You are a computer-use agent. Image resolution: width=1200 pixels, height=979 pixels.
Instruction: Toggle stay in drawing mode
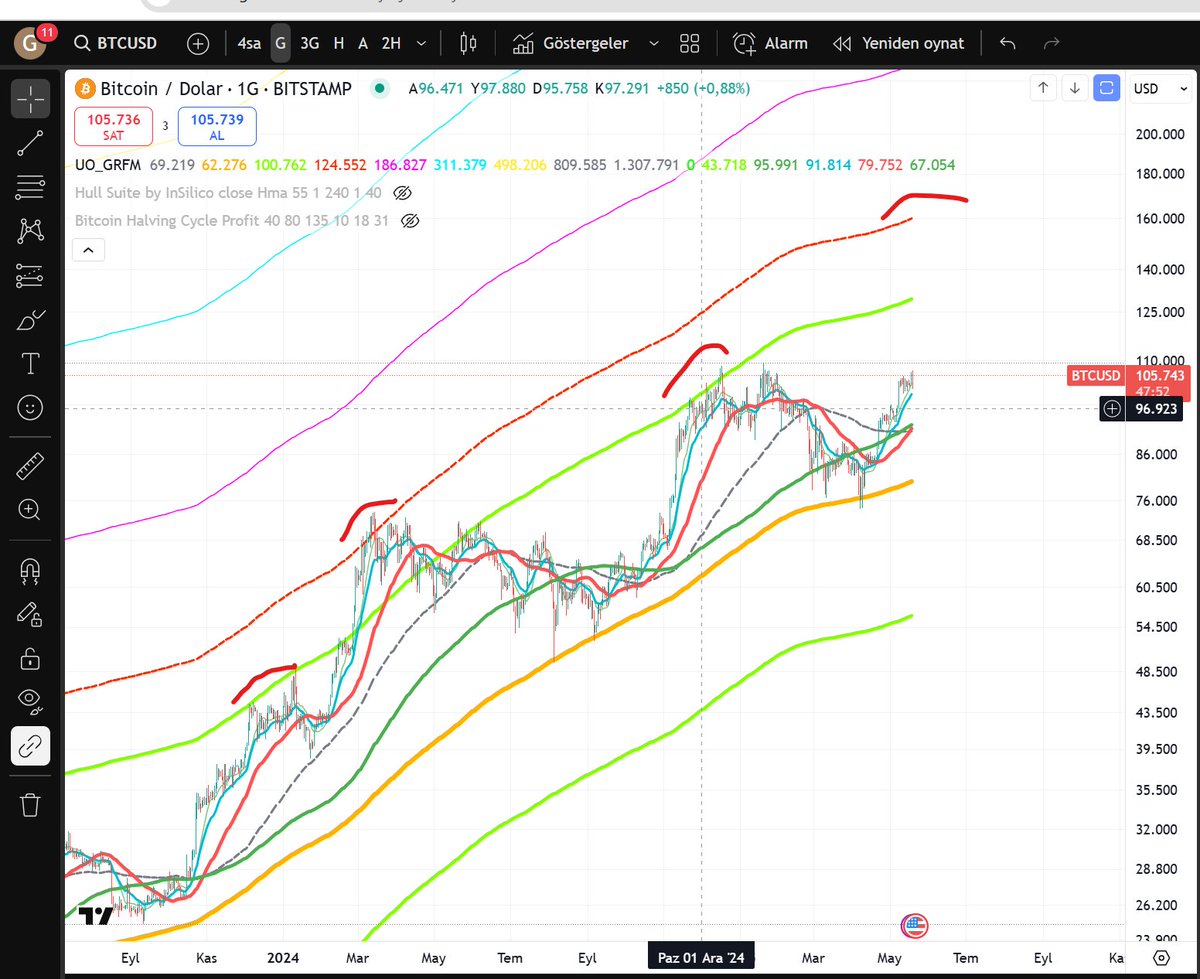[x=31, y=614]
